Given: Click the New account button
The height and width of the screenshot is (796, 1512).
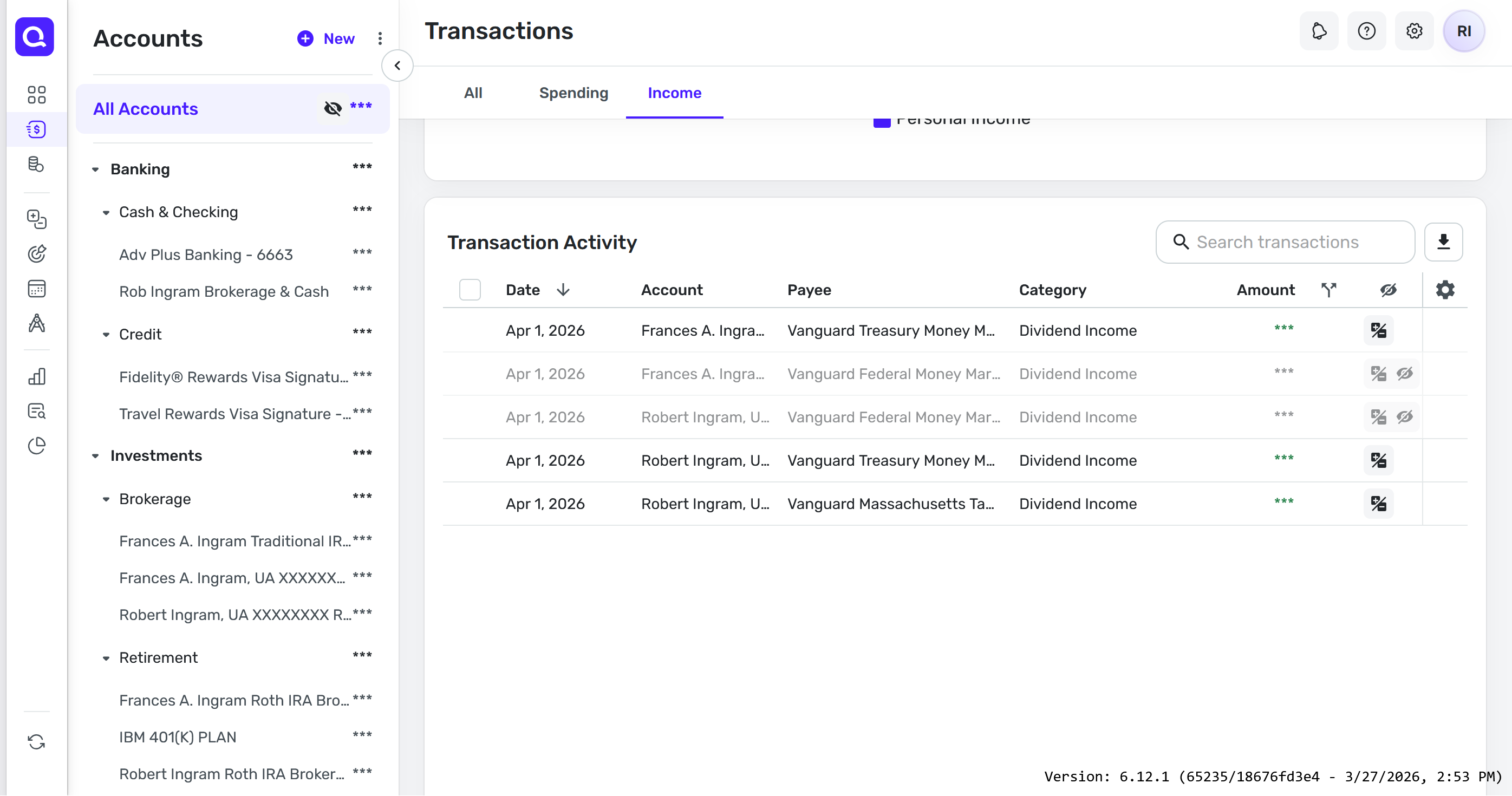Looking at the screenshot, I should 327,39.
